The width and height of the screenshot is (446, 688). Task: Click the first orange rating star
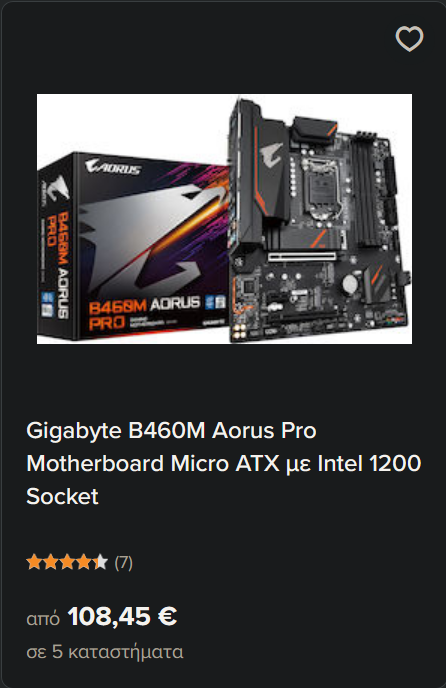click(34, 562)
